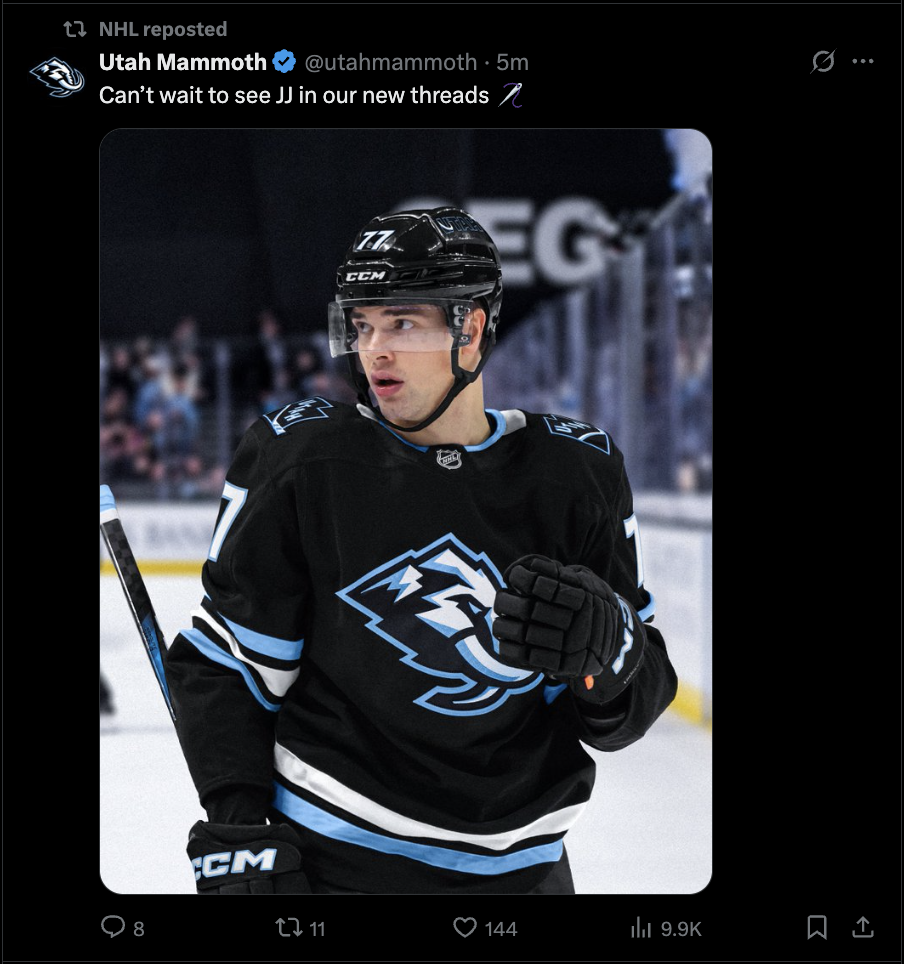The height and width of the screenshot is (964, 904).
Task: Repost this tweet using the arrows icon
Action: (287, 927)
